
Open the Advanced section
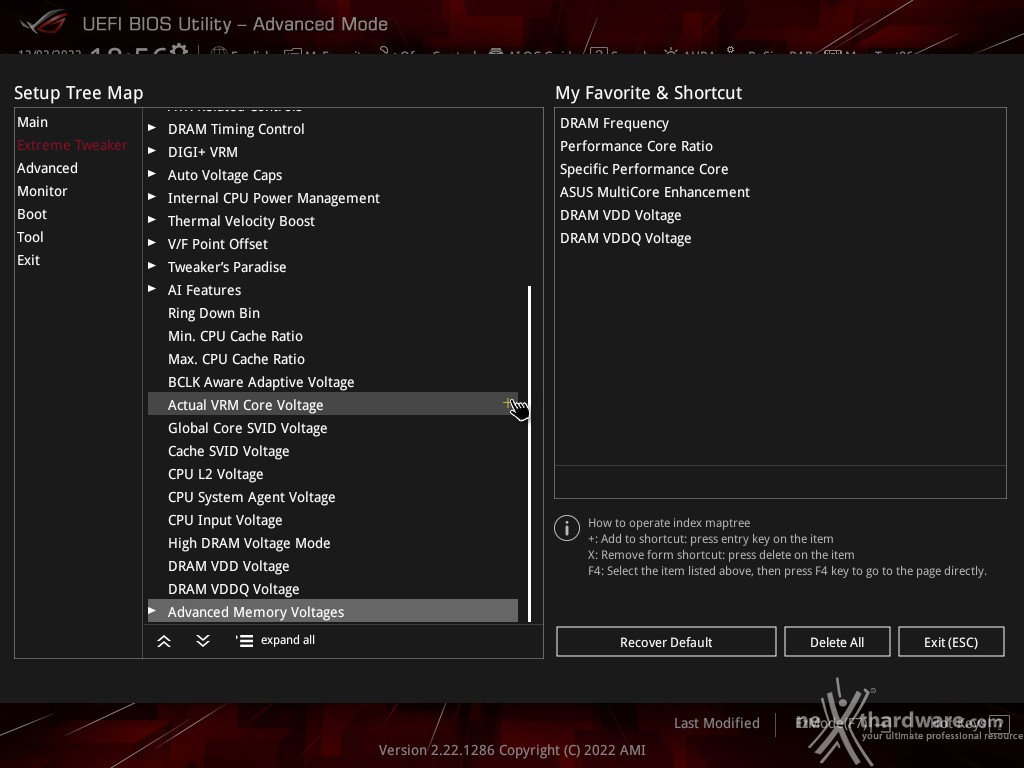pyautogui.click(x=47, y=168)
